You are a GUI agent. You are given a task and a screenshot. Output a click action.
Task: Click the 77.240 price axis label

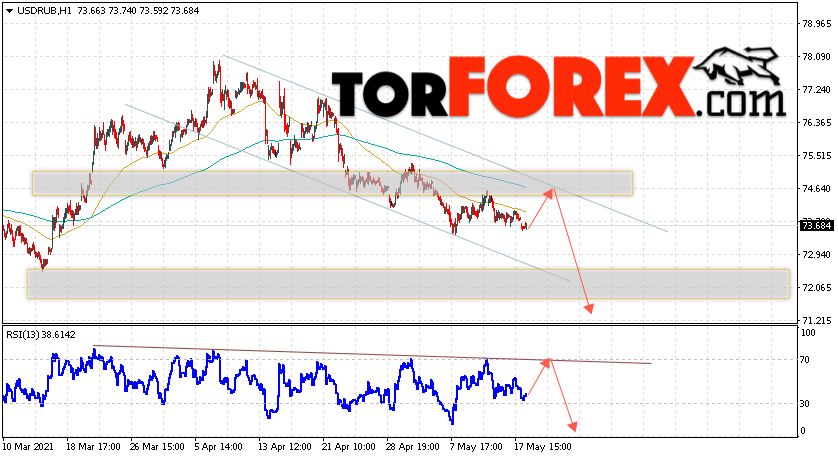click(x=817, y=90)
